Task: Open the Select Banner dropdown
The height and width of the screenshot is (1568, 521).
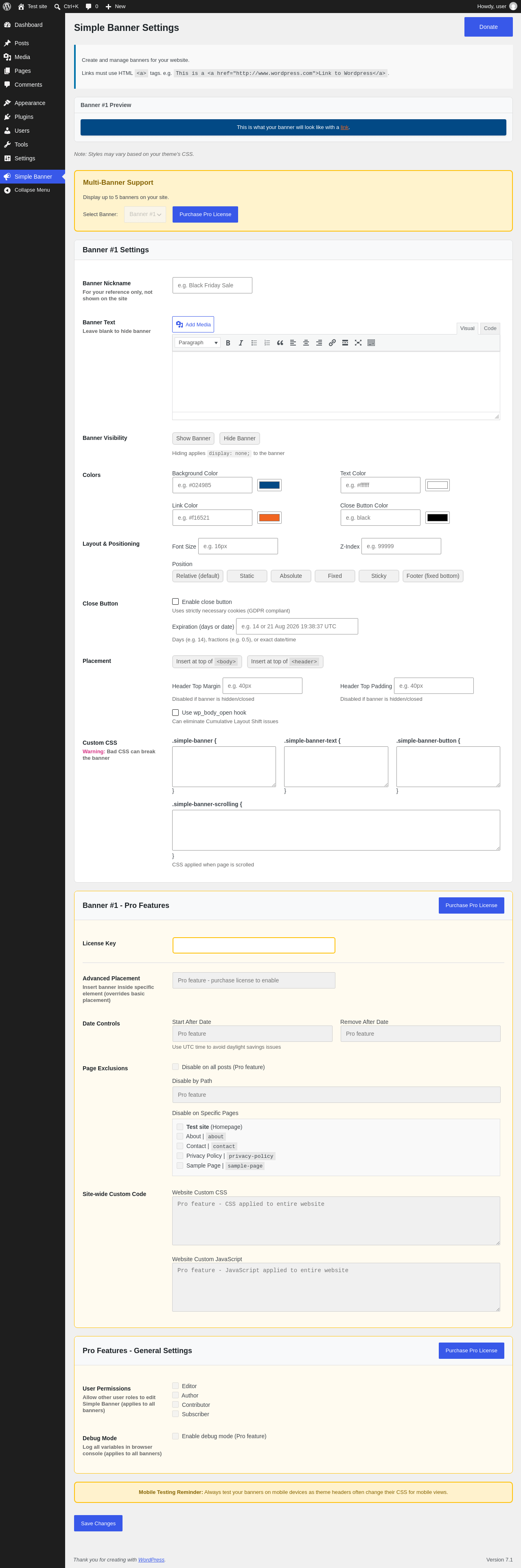Action: click(145, 214)
